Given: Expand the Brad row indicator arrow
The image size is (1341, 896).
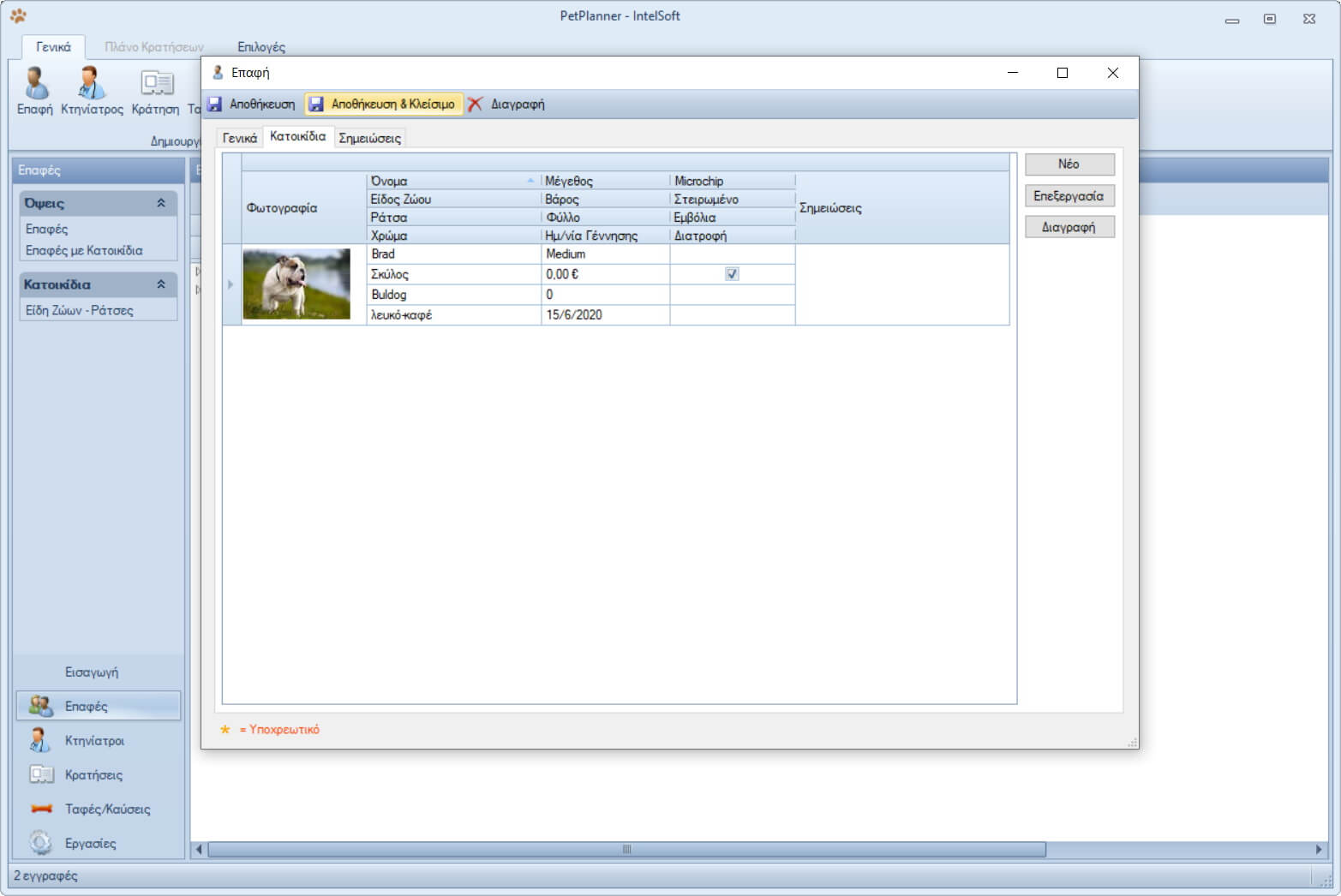Looking at the screenshot, I should 230,284.
